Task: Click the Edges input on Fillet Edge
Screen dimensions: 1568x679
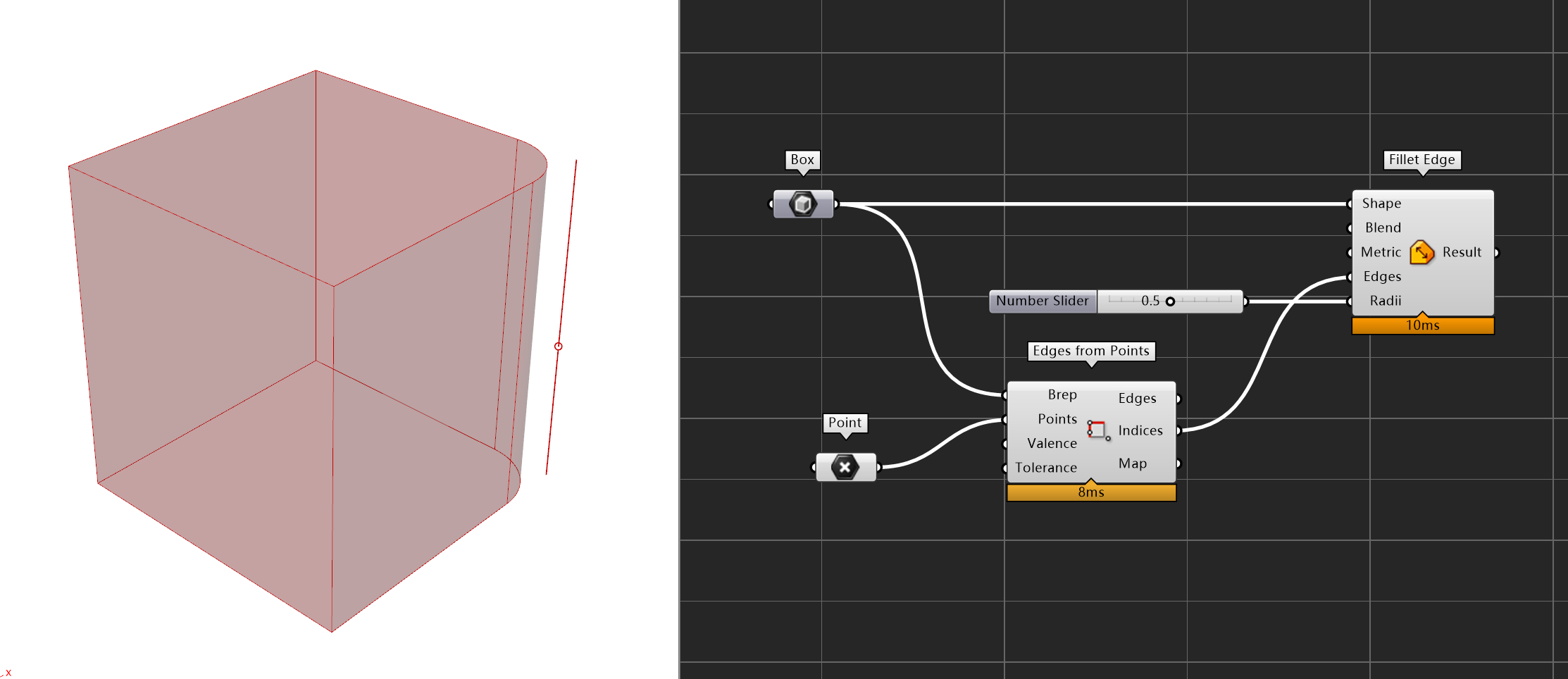Action: pos(1382,277)
